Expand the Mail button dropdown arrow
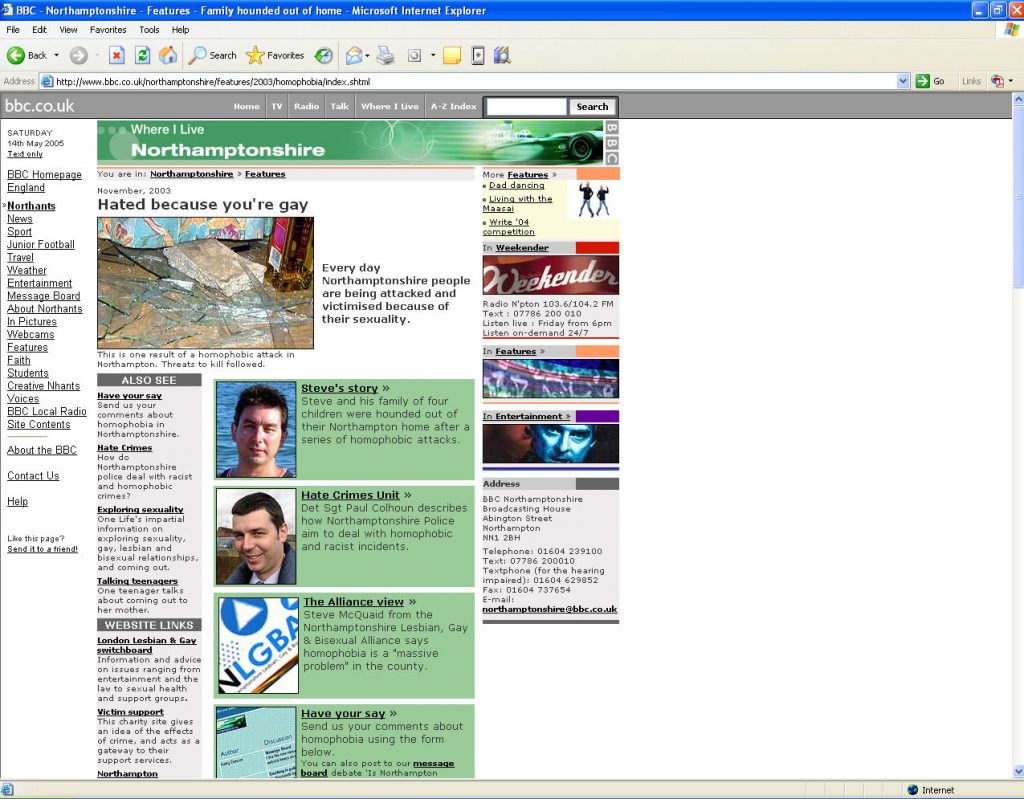The width and height of the screenshot is (1024, 799). 367,56
